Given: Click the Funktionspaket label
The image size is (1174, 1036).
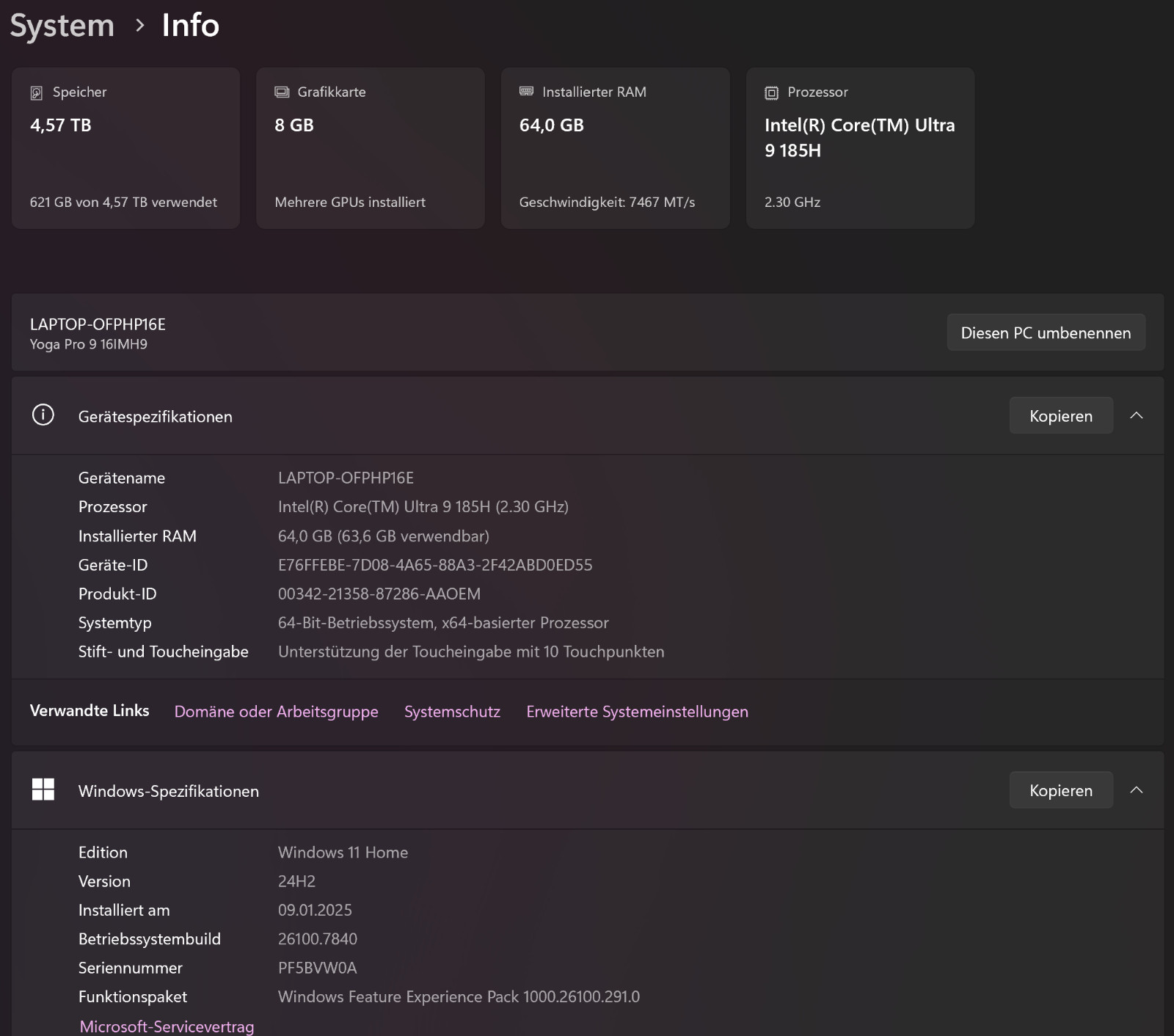Looking at the screenshot, I should click(133, 996).
